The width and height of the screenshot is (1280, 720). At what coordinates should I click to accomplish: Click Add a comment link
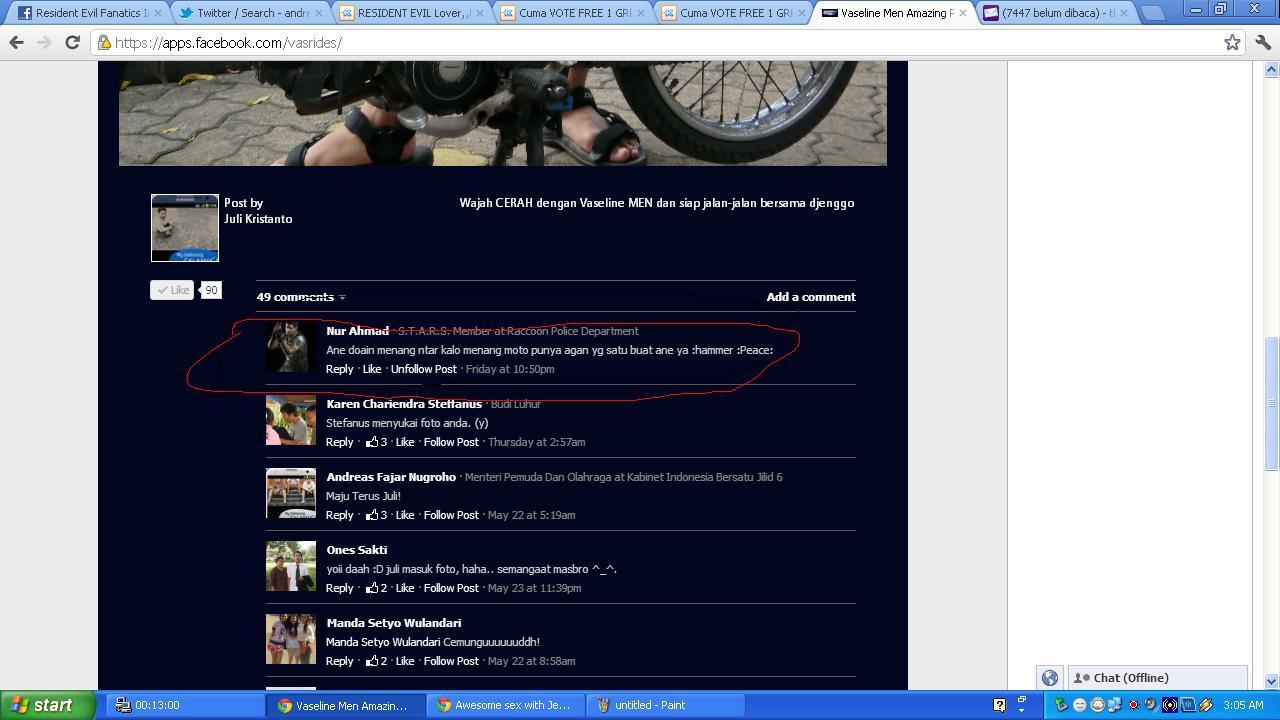(x=811, y=297)
